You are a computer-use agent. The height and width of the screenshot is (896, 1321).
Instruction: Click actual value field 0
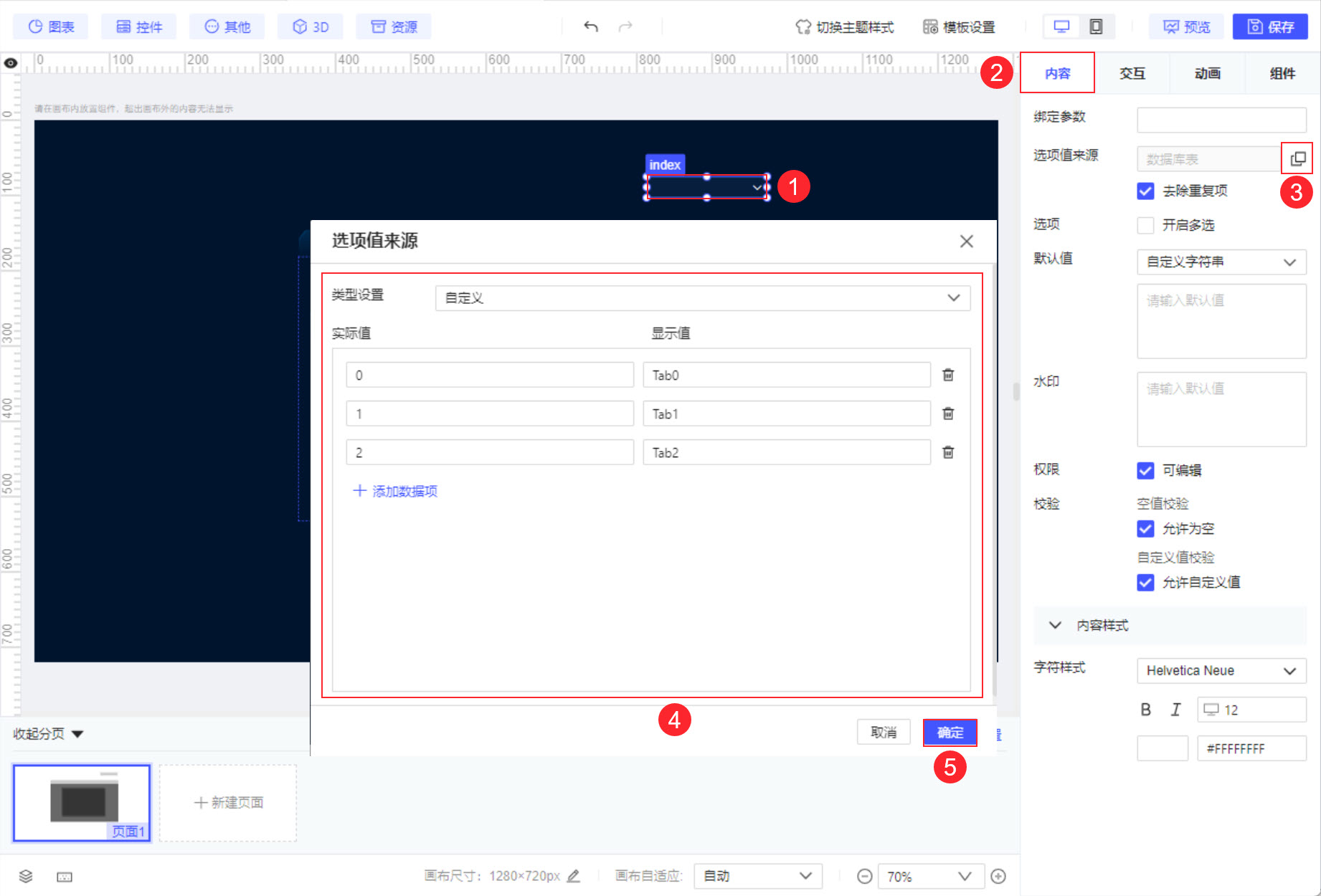pos(490,375)
